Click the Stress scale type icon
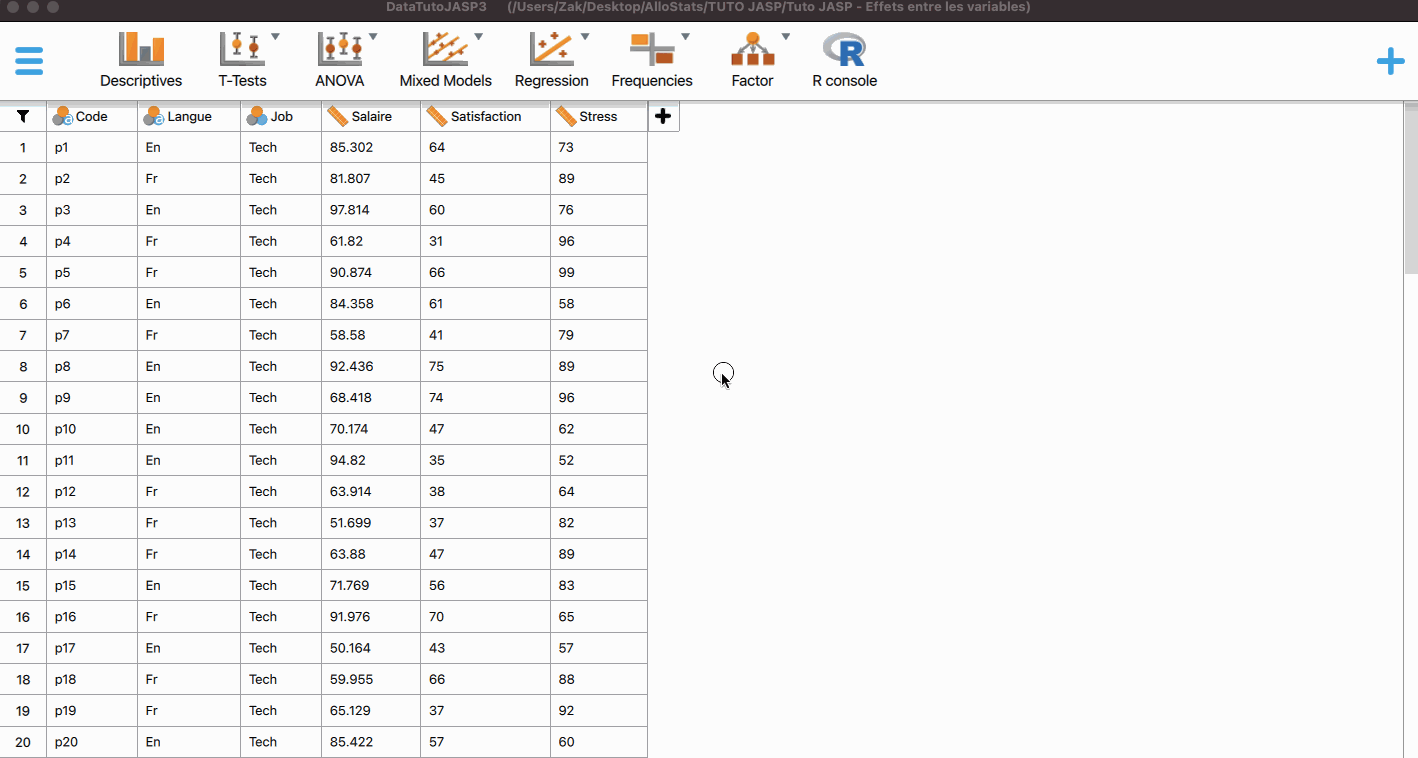1418x758 pixels. coord(566,117)
